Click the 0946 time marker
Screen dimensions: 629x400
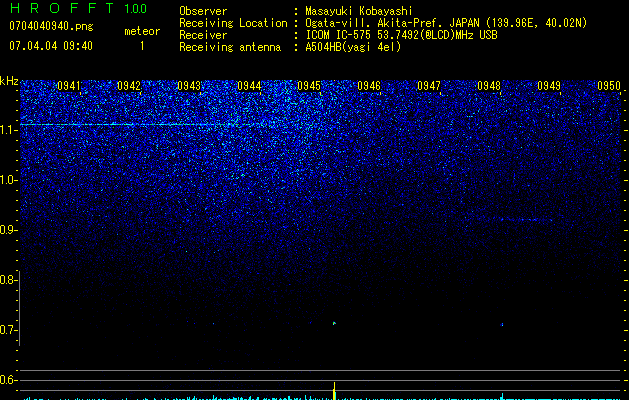(x=369, y=86)
